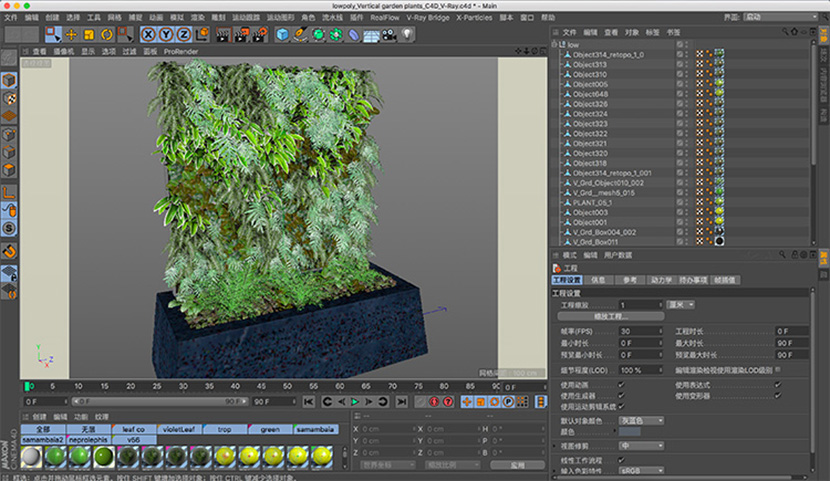Open the RealFlow menu
Image resolution: width=830 pixels, height=481 pixels.
pos(385,17)
